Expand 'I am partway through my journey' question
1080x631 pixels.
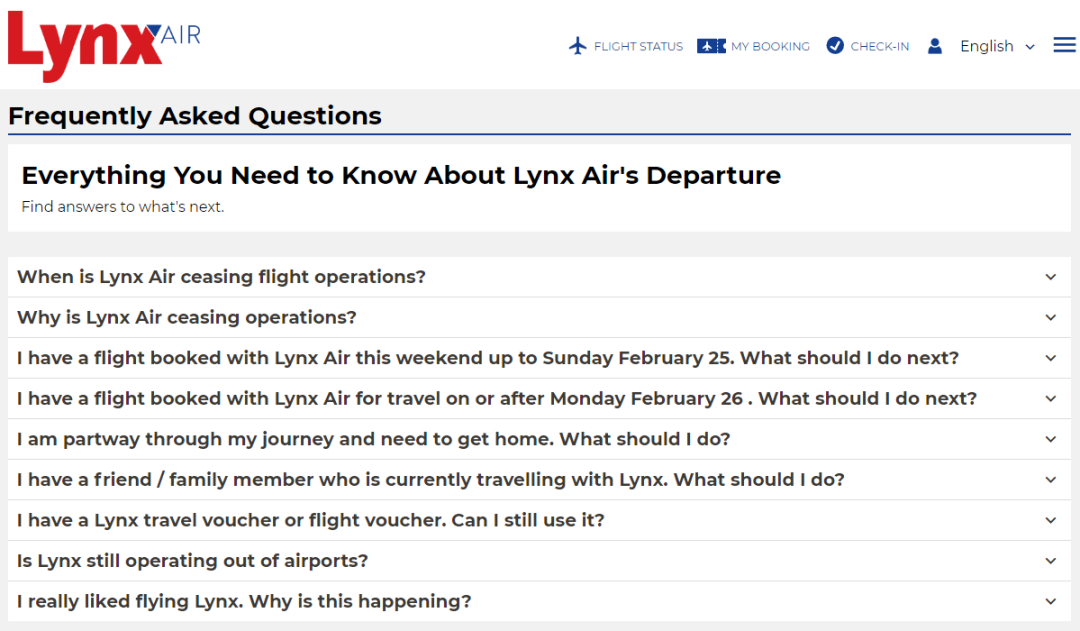coord(539,439)
